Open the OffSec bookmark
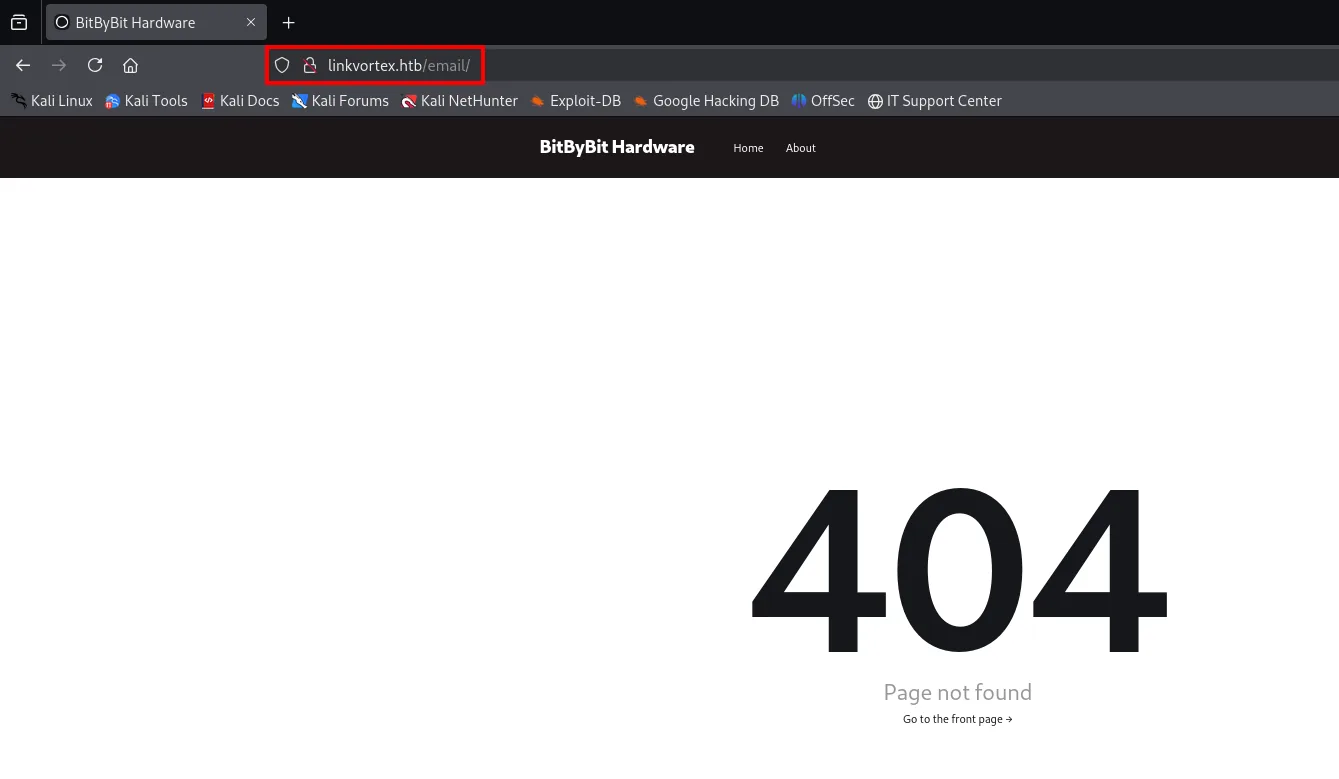1339x779 pixels. tap(822, 101)
